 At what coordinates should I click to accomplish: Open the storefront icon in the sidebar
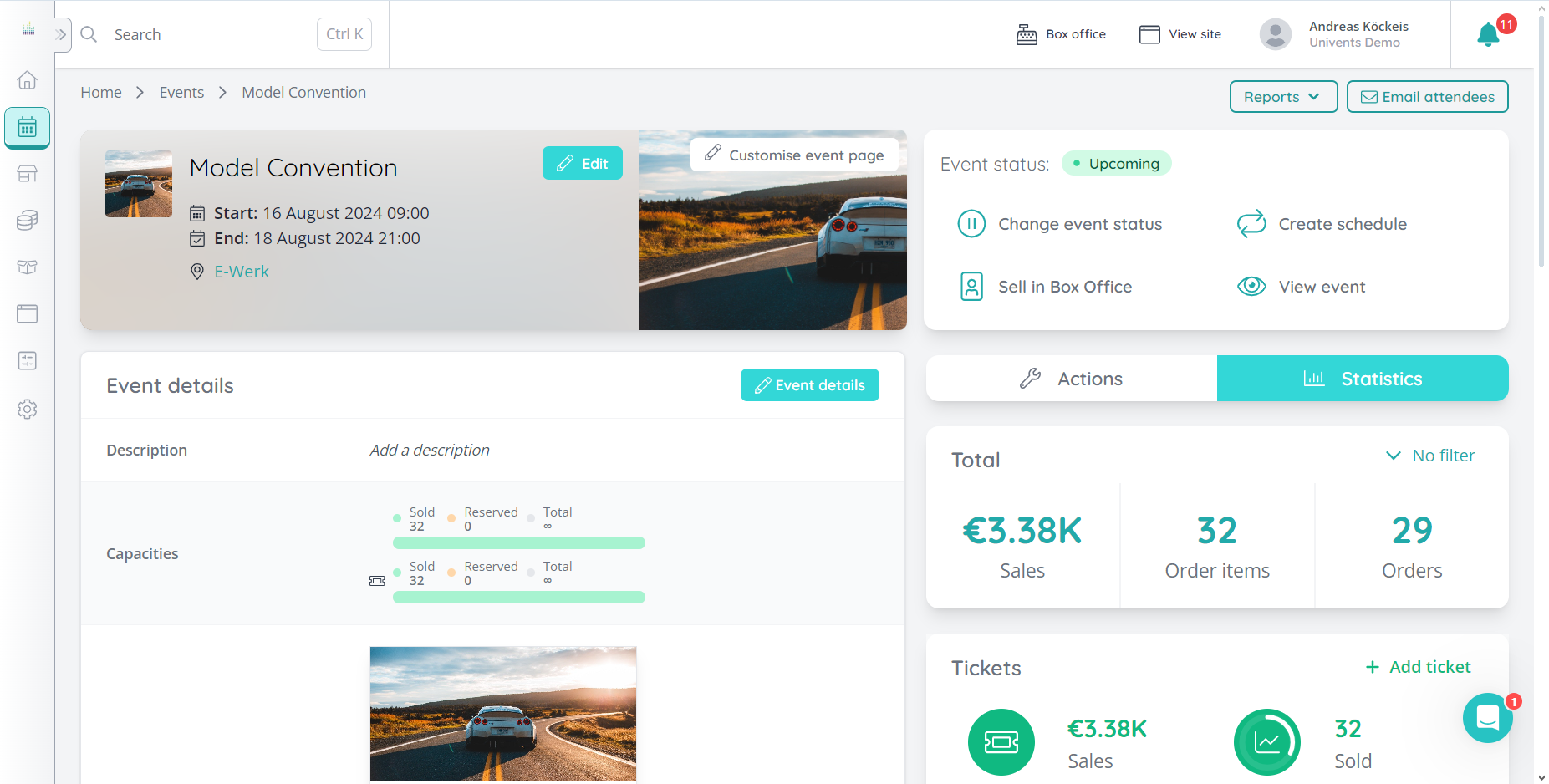click(27, 174)
